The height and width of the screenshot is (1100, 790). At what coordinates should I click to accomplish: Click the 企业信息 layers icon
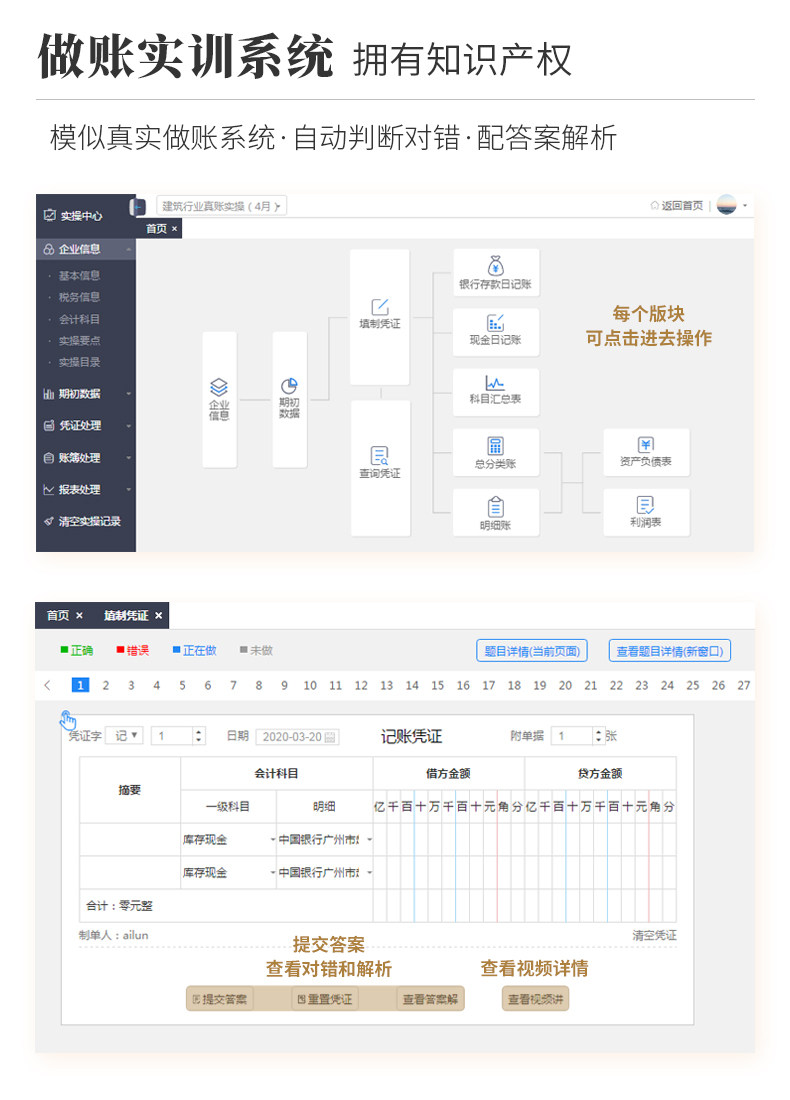tap(219, 387)
